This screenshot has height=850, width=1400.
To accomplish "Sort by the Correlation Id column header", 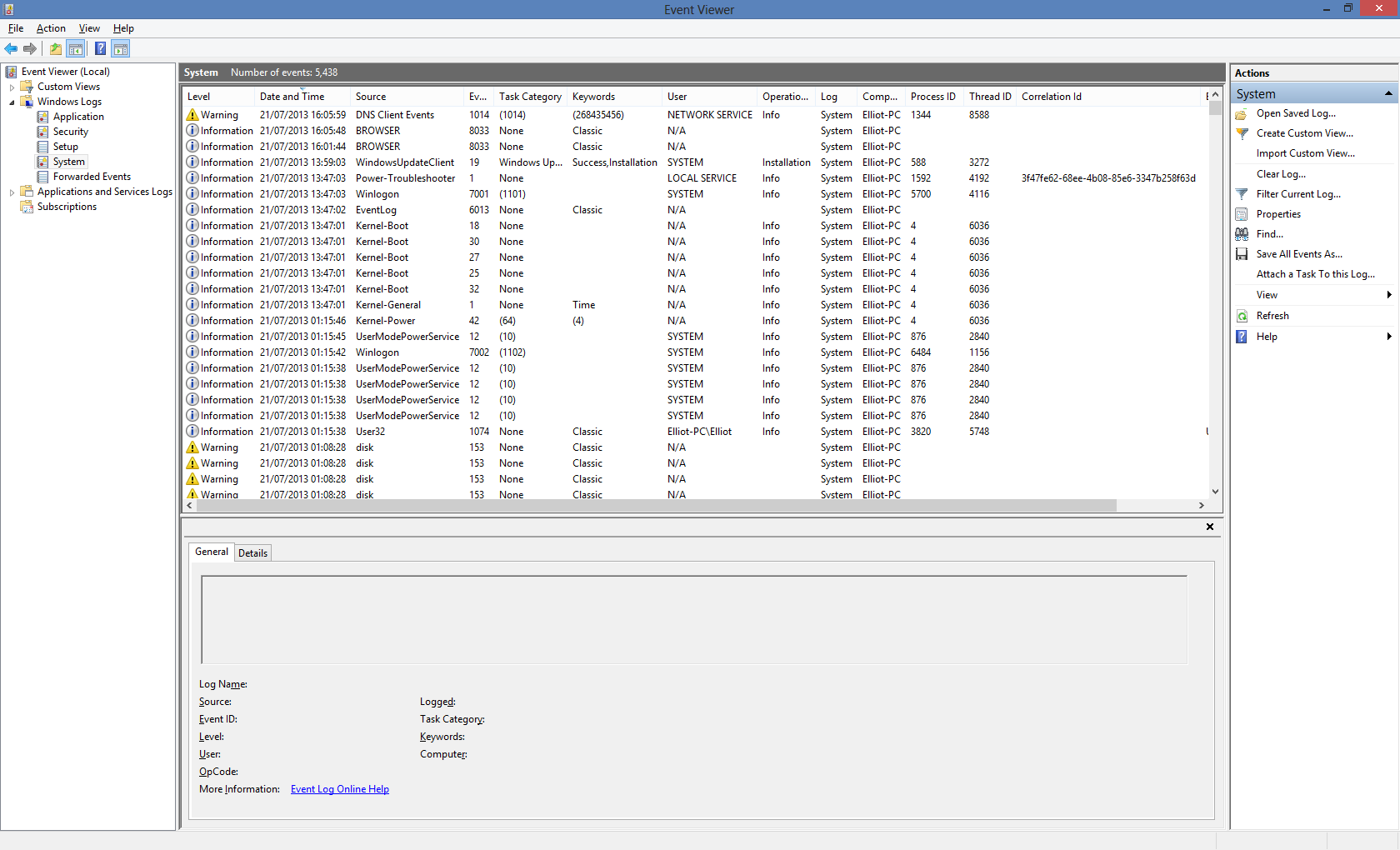I will click(1110, 97).
